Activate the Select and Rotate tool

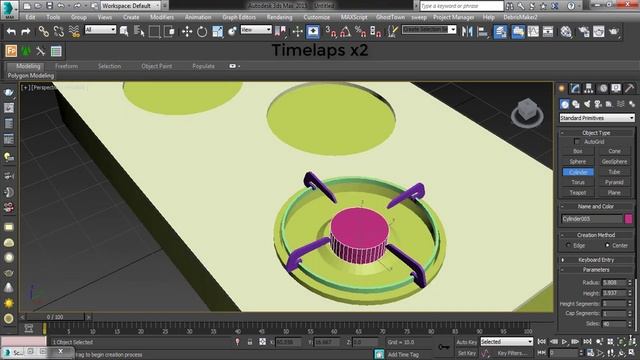202,31
